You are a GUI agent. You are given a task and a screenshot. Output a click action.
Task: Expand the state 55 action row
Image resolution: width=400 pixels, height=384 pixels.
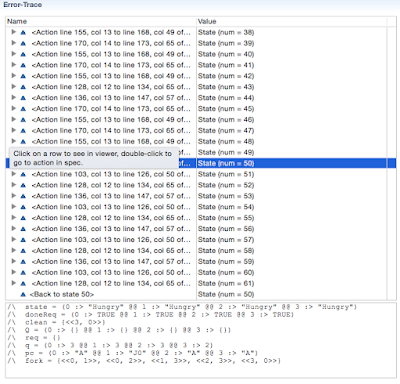14,217
